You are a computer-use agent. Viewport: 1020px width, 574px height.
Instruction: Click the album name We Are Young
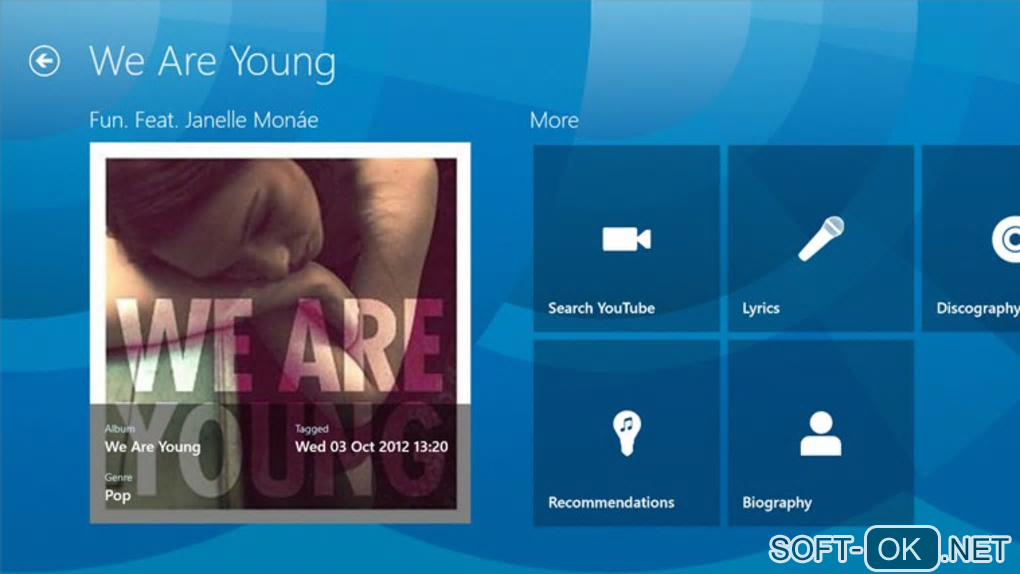[x=152, y=446]
